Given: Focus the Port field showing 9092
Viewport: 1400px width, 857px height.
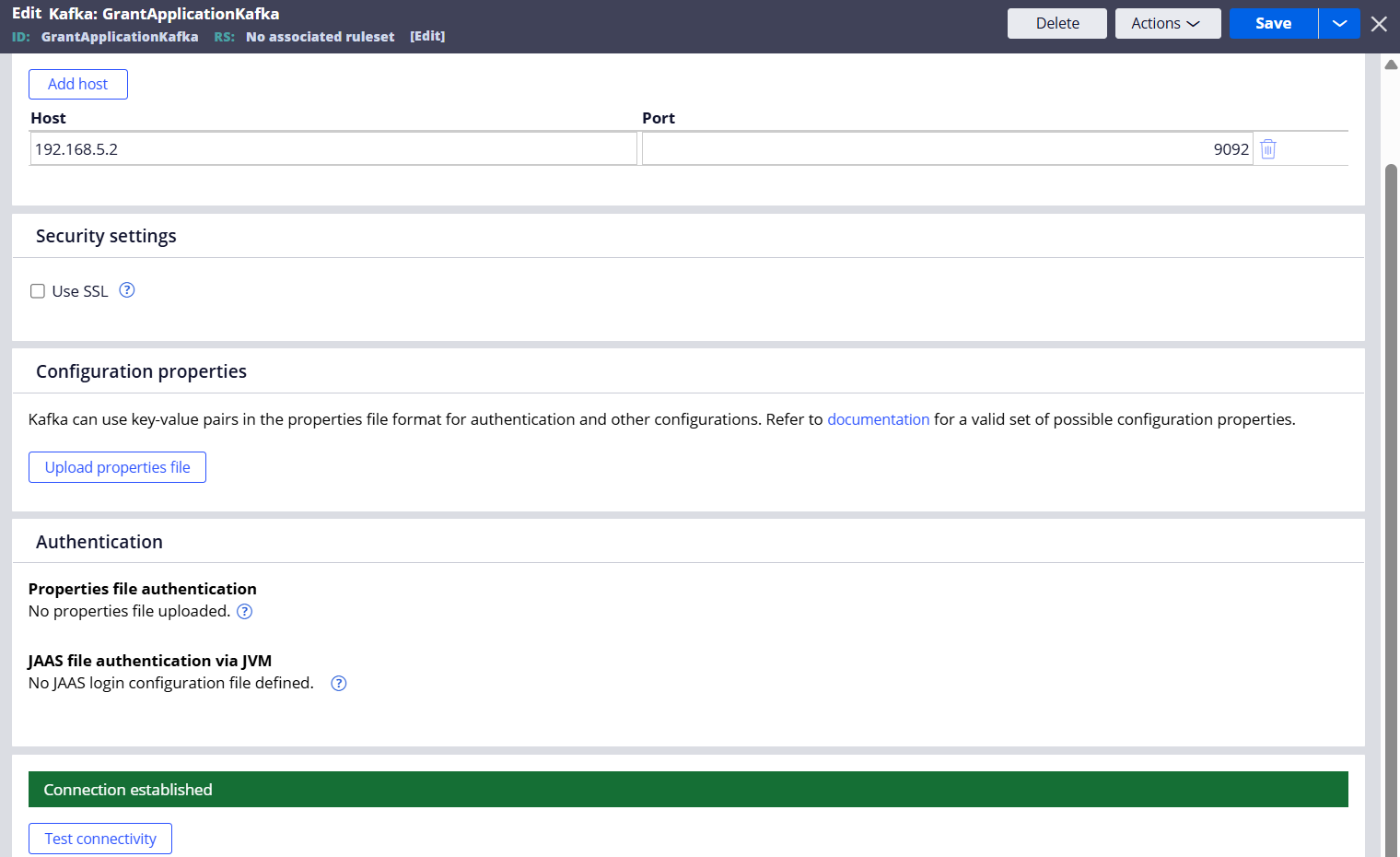Looking at the screenshot, I should pyautogui.click(x=947, y=149).
